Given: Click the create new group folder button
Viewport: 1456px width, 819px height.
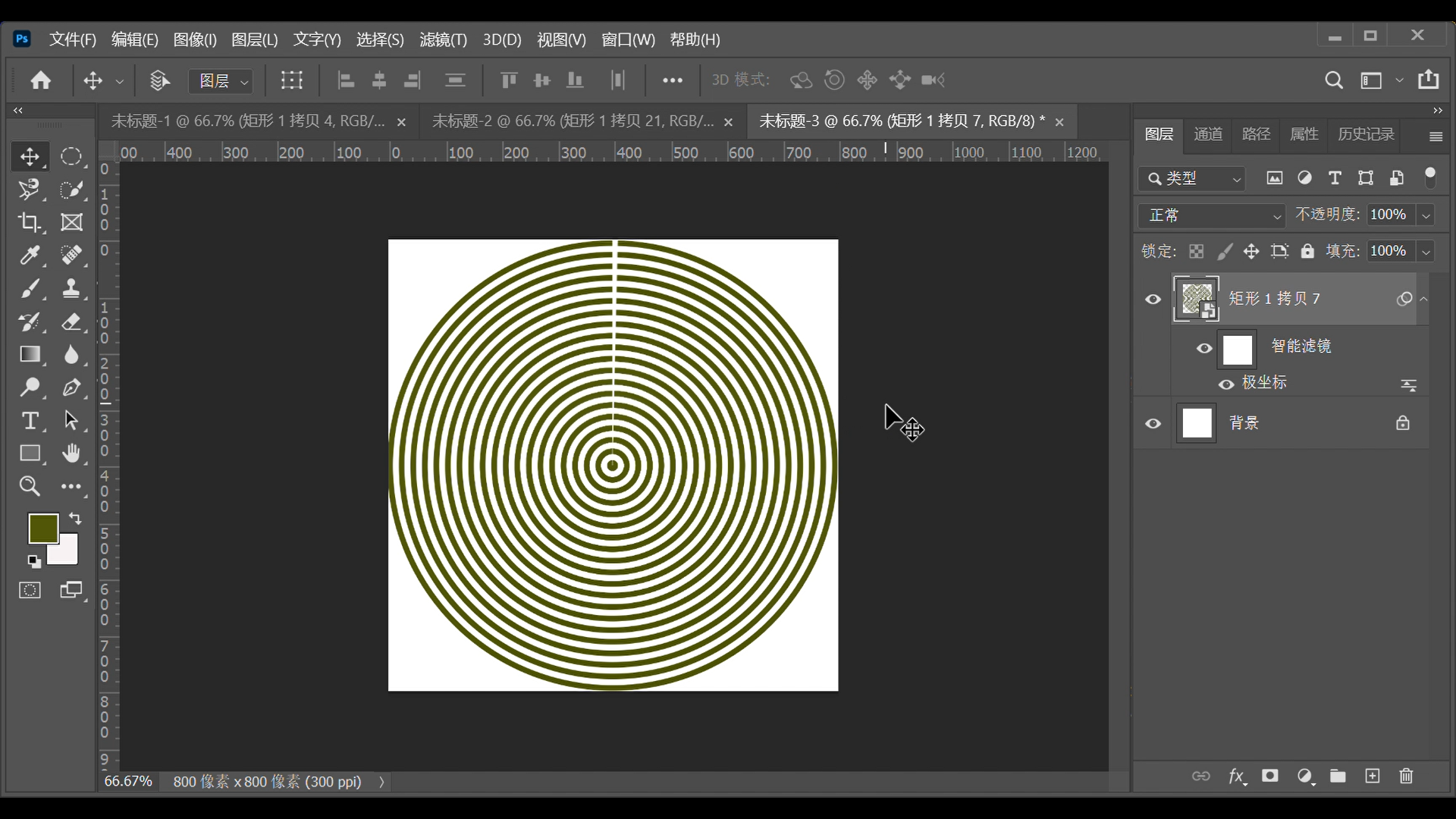Looking at the screenshot, I should tap(1338, 776).
